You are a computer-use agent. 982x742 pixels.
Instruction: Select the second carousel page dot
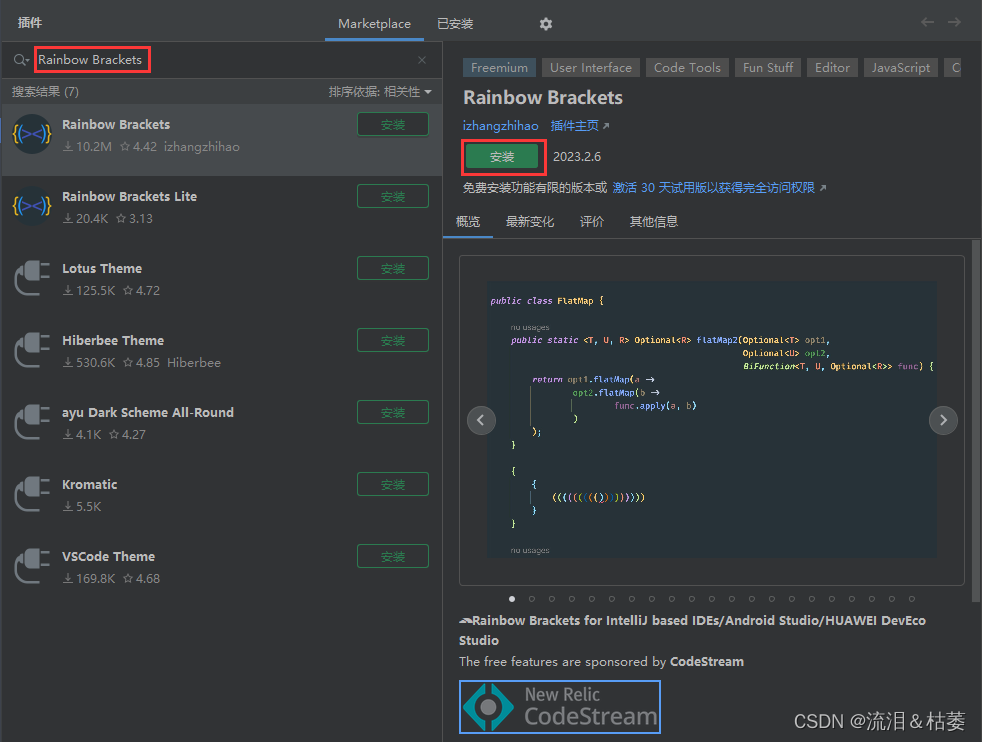pos(532,599)
